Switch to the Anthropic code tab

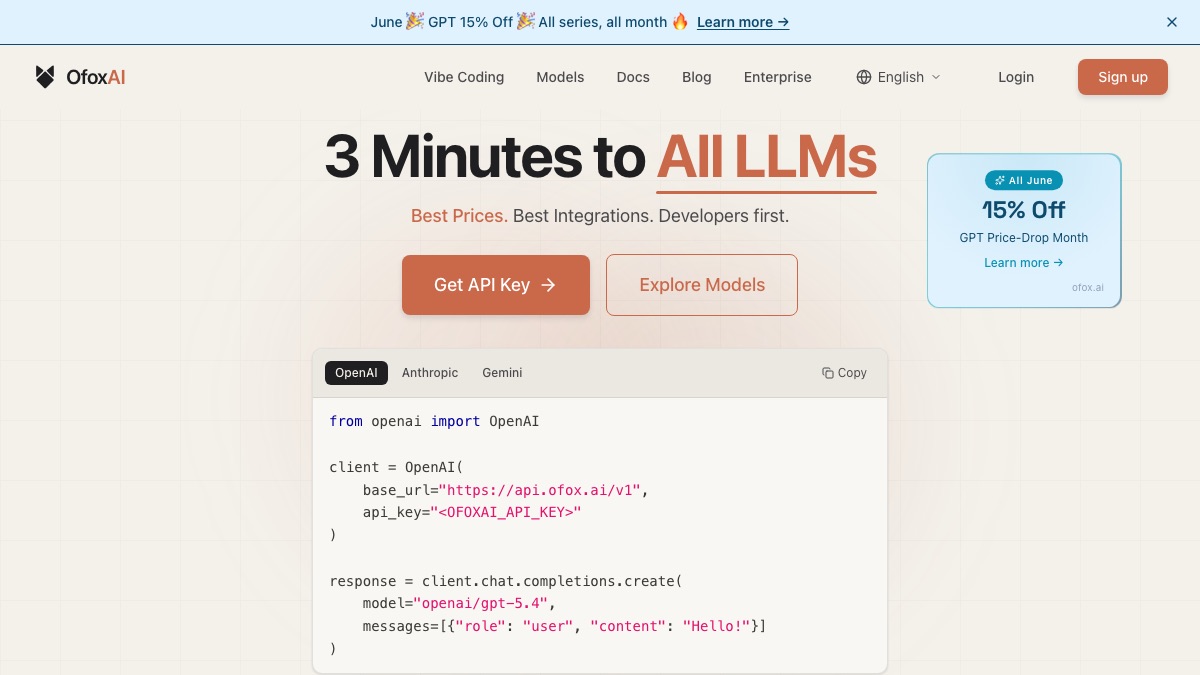(430, 373)
